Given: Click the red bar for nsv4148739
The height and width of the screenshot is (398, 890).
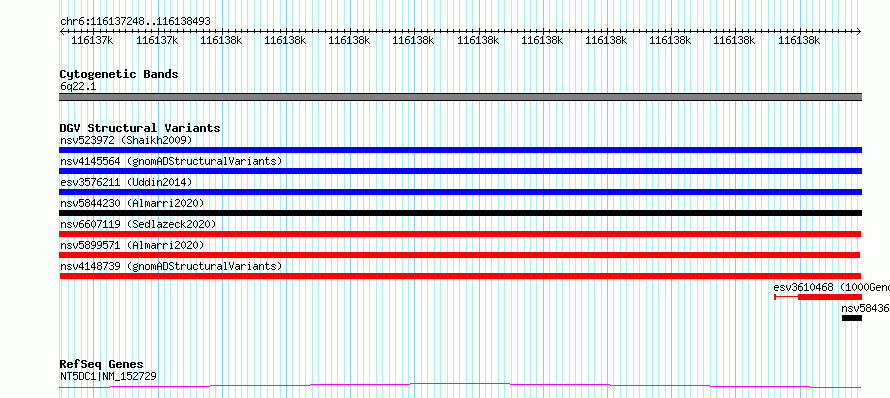Looking at the screenshot, I should point(460,276).
